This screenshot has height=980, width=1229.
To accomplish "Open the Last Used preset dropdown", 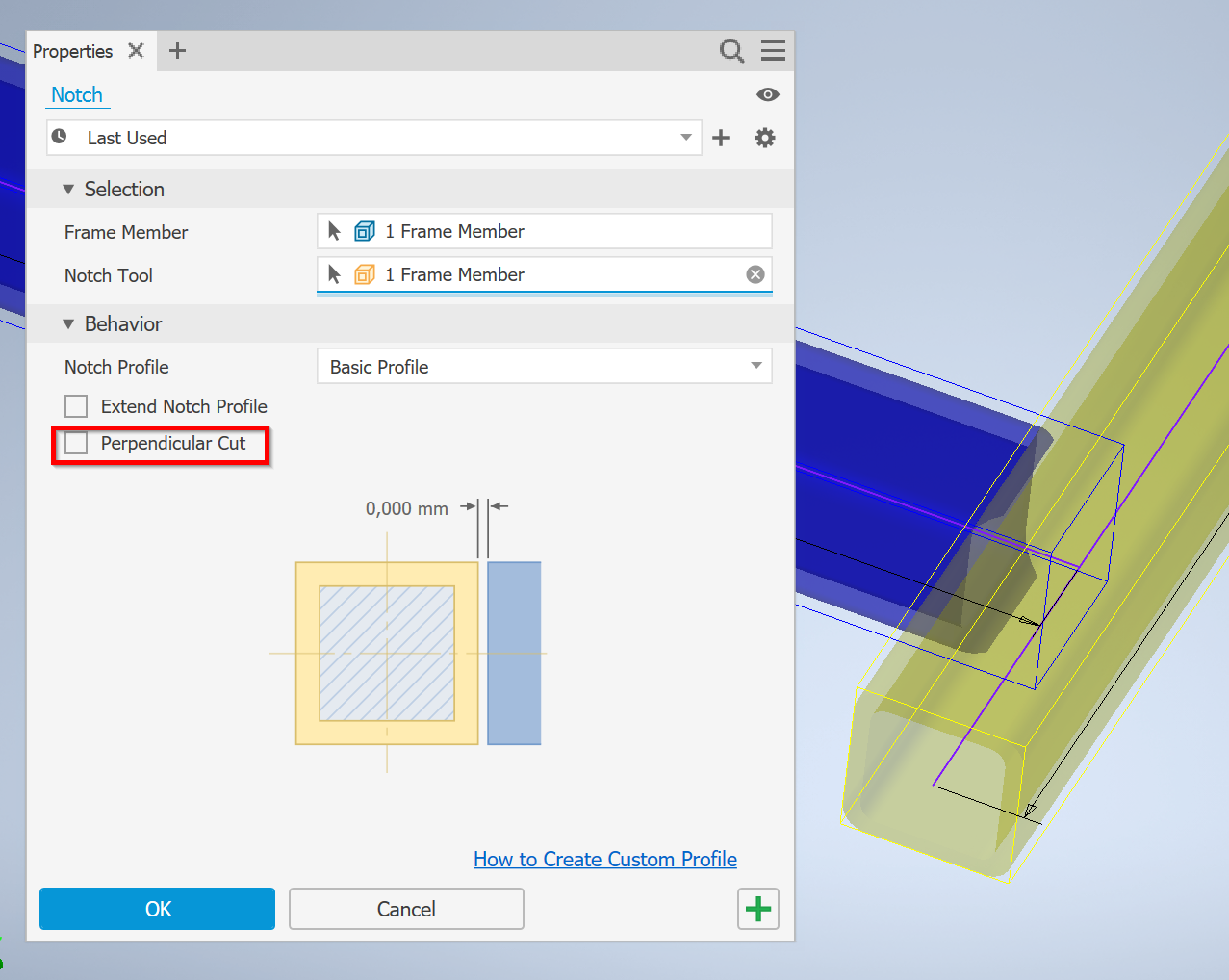I will [685, 137].
